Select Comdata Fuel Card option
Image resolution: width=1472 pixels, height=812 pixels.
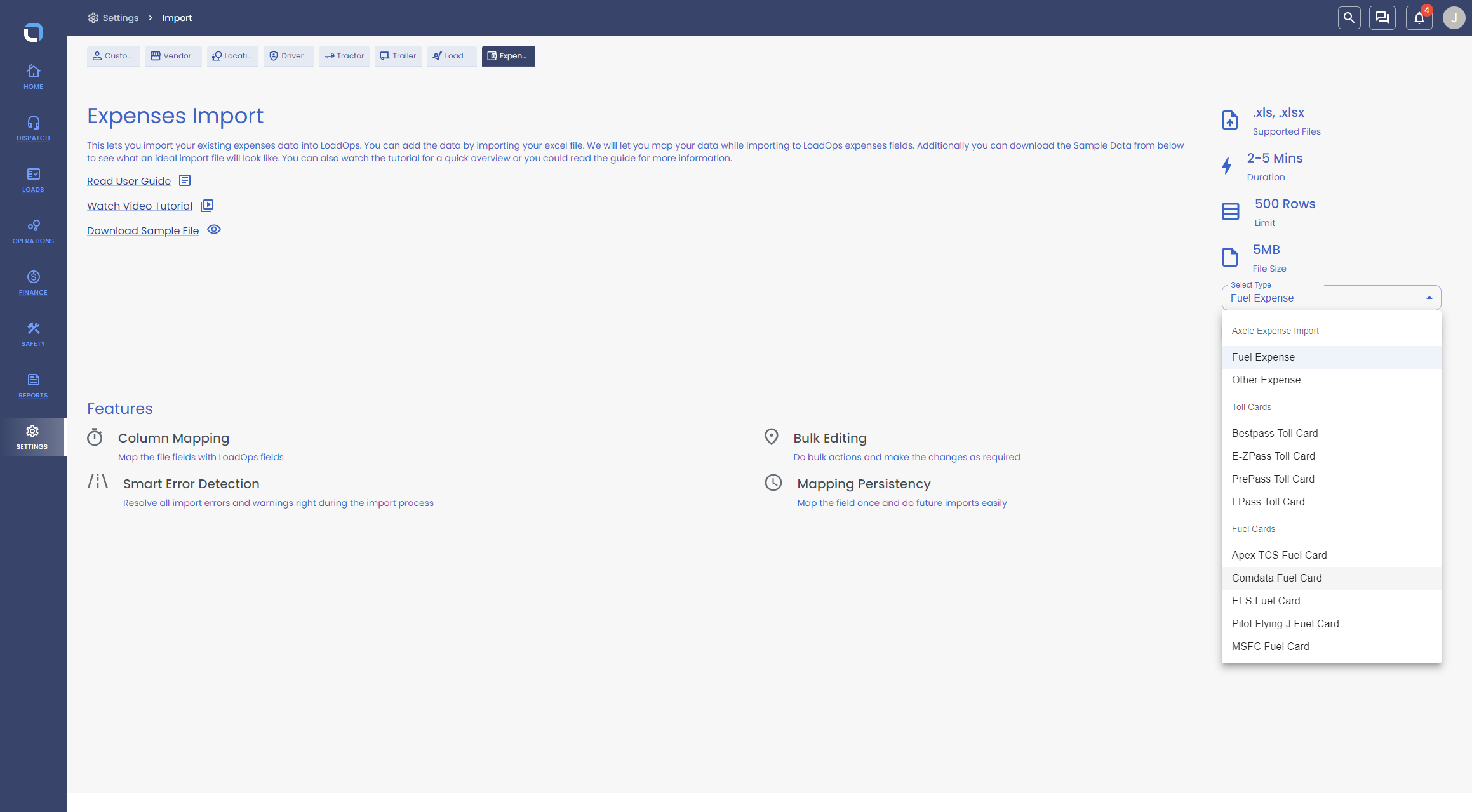1332,578
